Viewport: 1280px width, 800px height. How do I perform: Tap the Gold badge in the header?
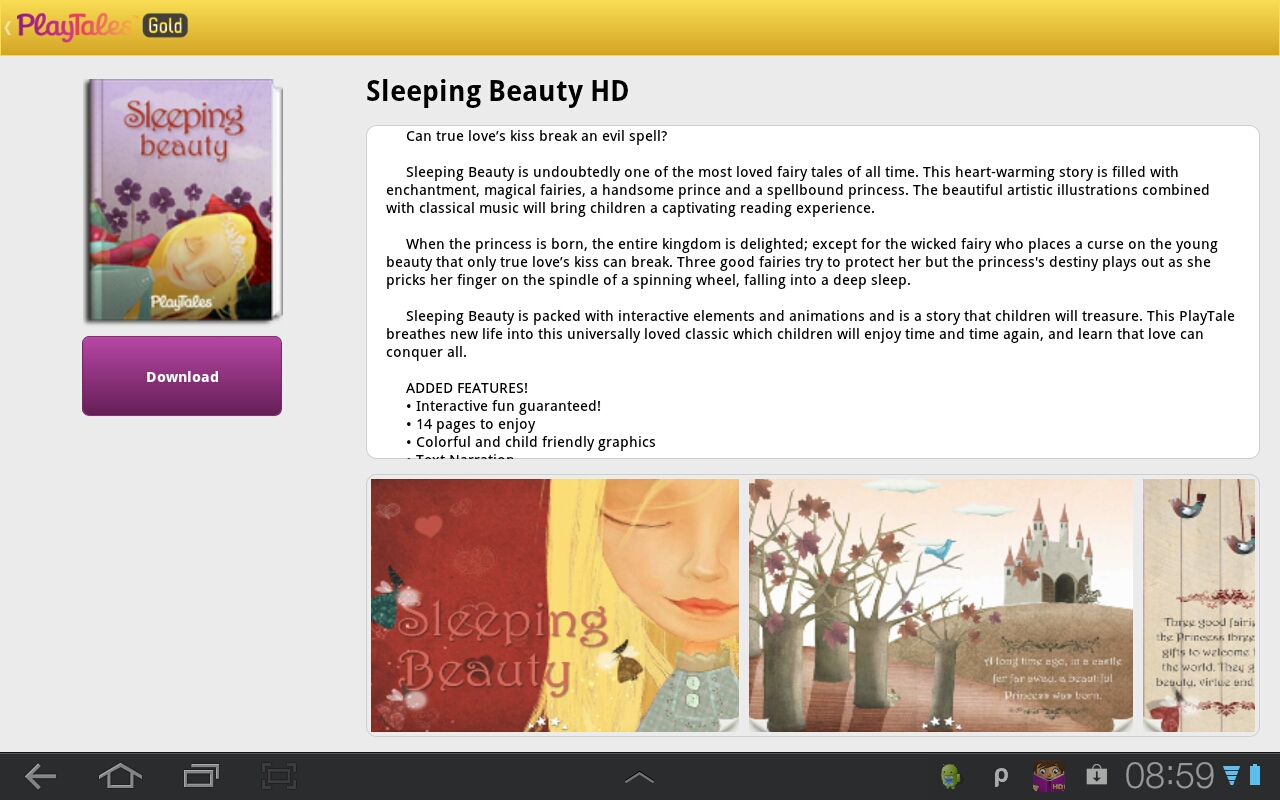pos(165,25)
